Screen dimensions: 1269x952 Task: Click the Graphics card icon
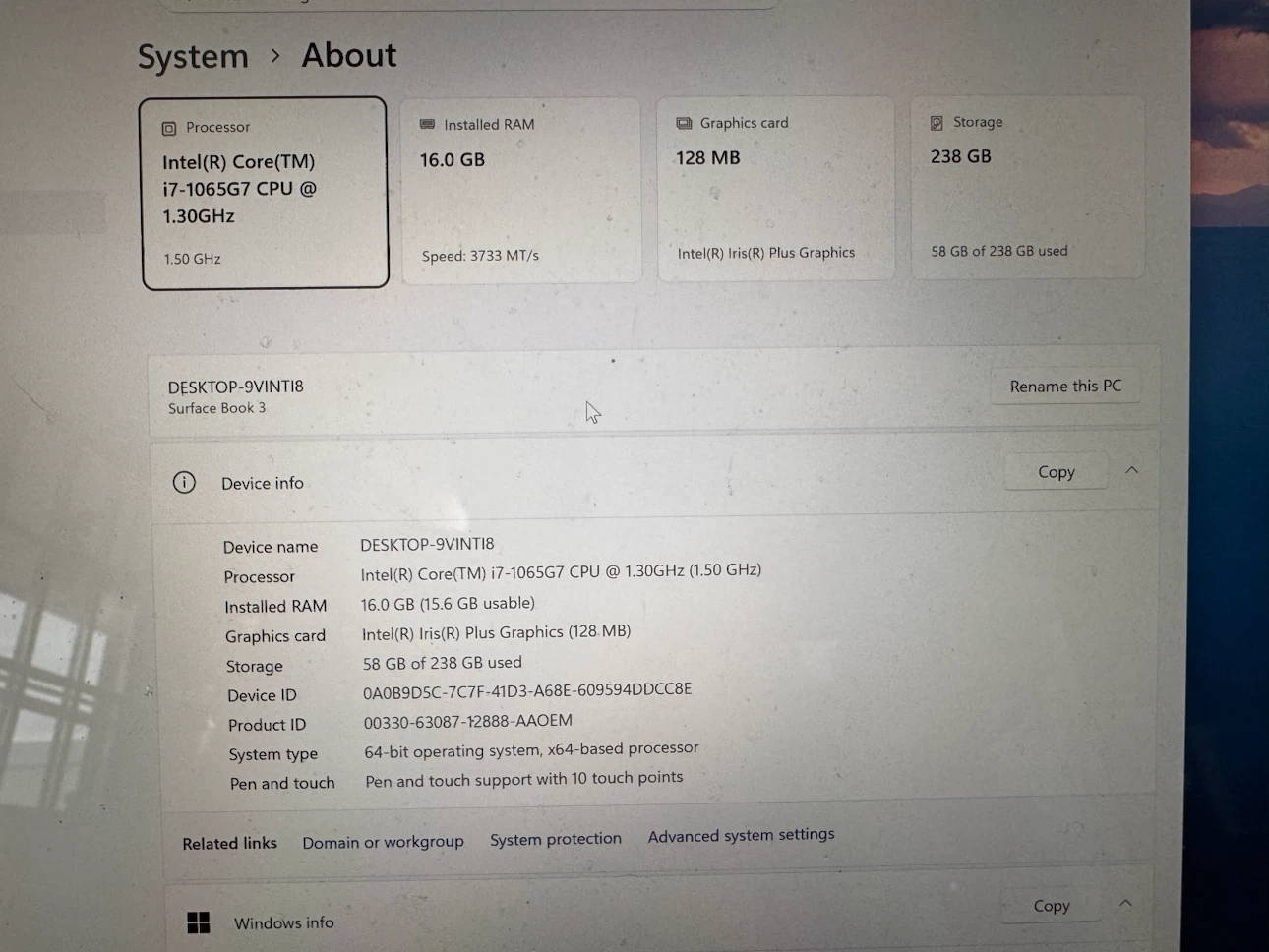684,123
